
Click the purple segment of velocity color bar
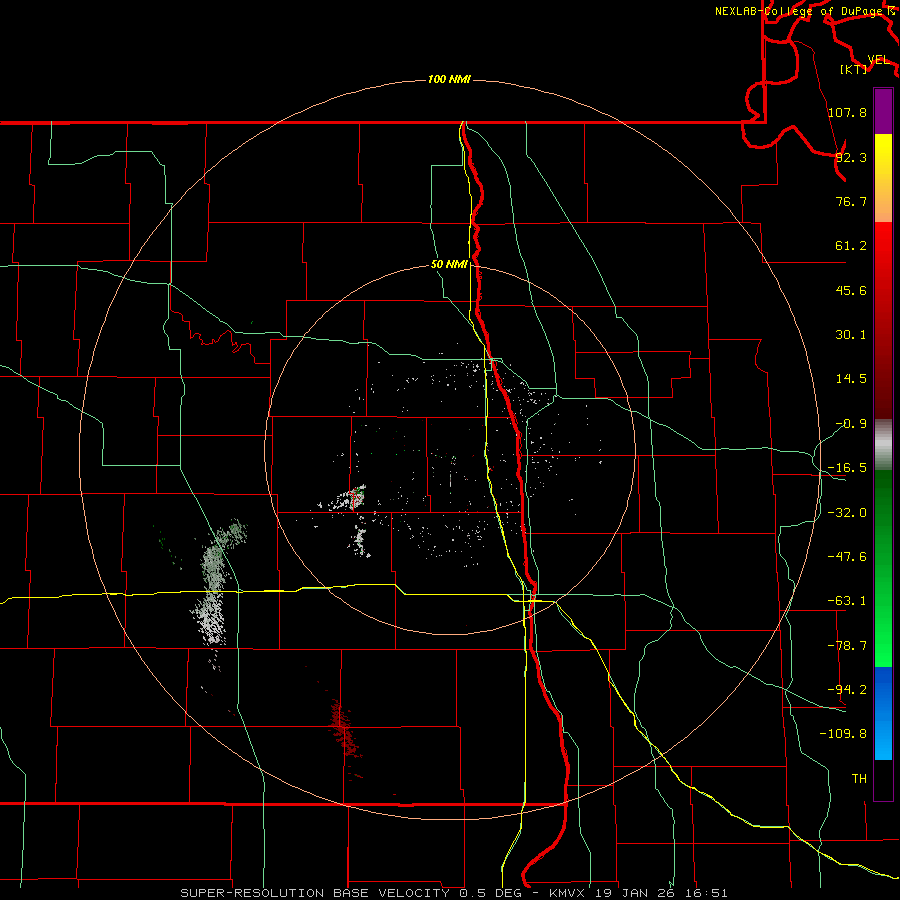[883, 111]
